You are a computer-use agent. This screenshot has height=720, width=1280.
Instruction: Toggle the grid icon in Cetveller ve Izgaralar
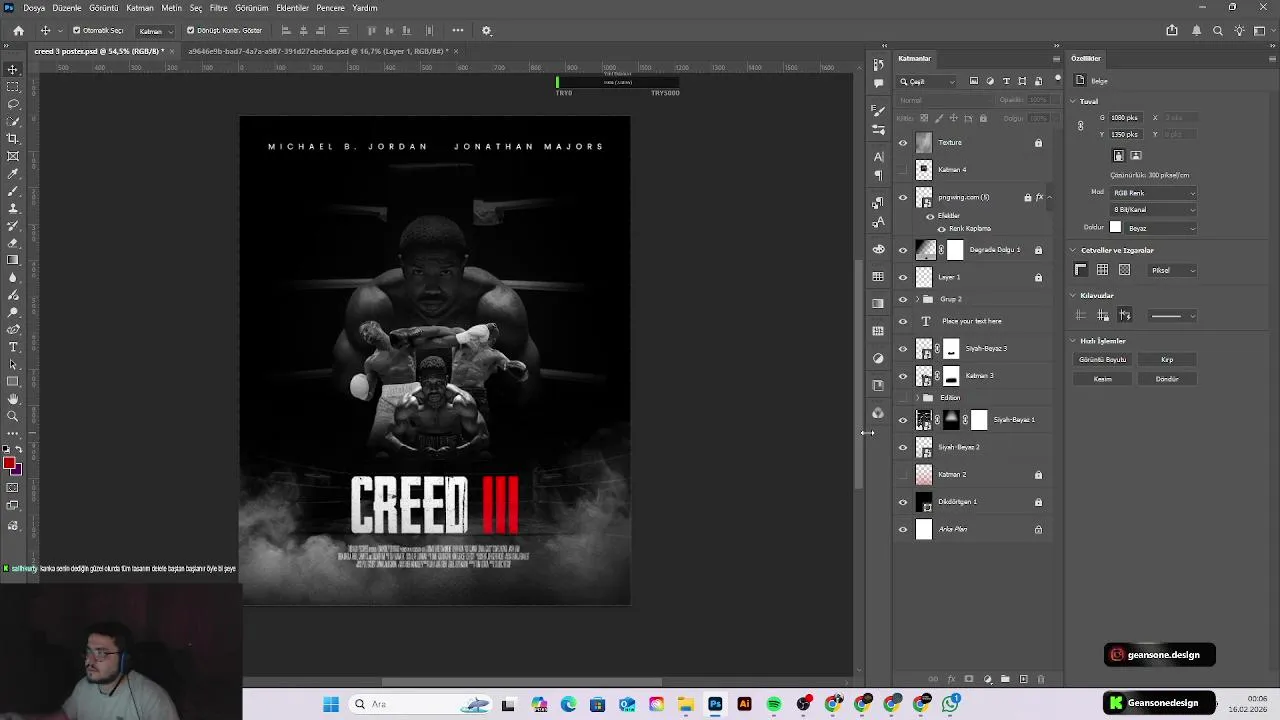coord(1102,270)
